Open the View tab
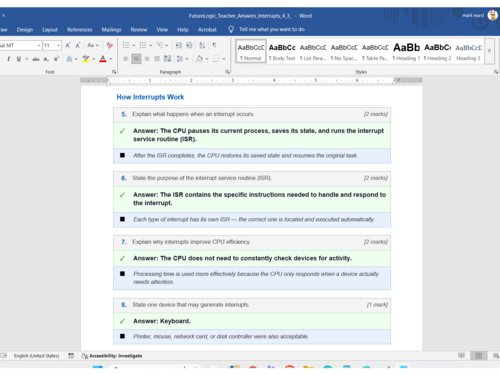 tap(162, 30)
